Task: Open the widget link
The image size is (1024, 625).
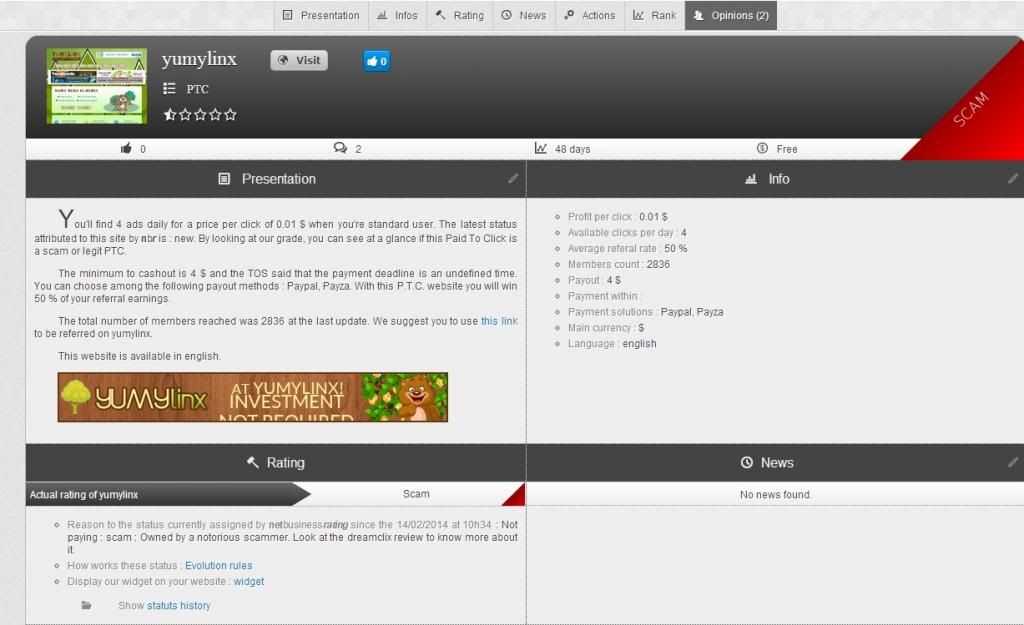Action: pos(249,581)
